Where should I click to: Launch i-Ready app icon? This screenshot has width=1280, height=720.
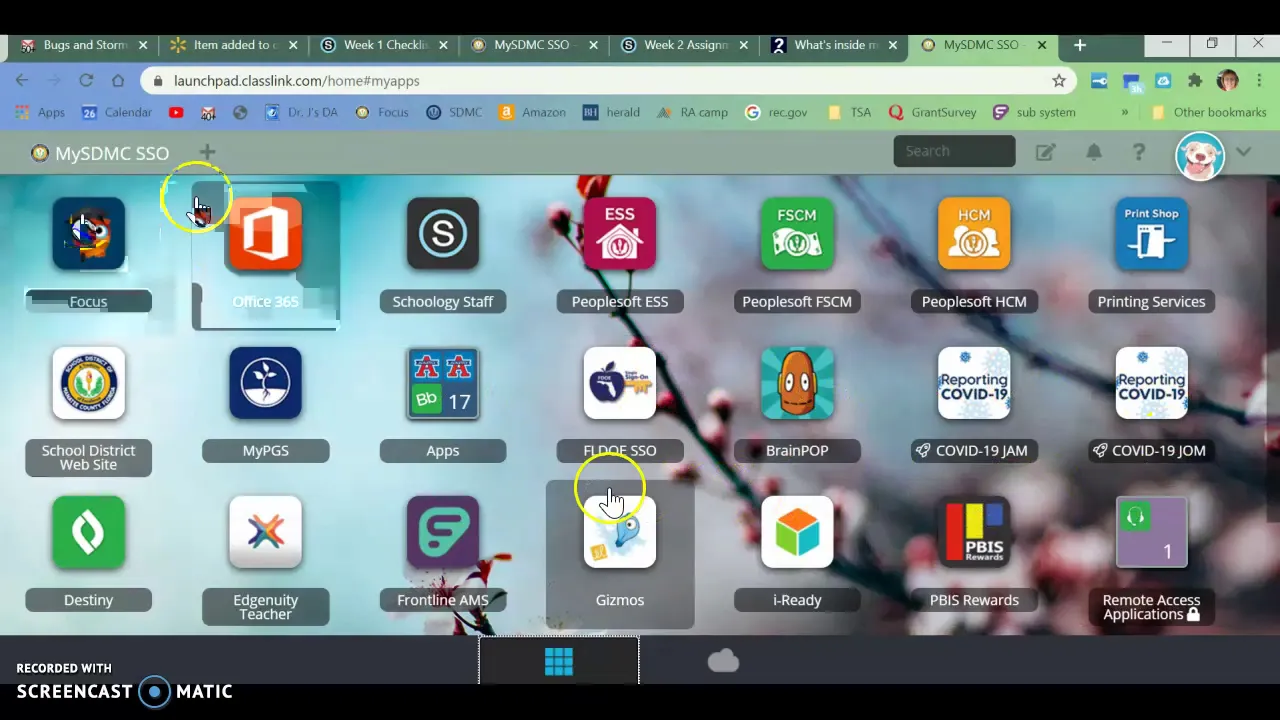797,532
